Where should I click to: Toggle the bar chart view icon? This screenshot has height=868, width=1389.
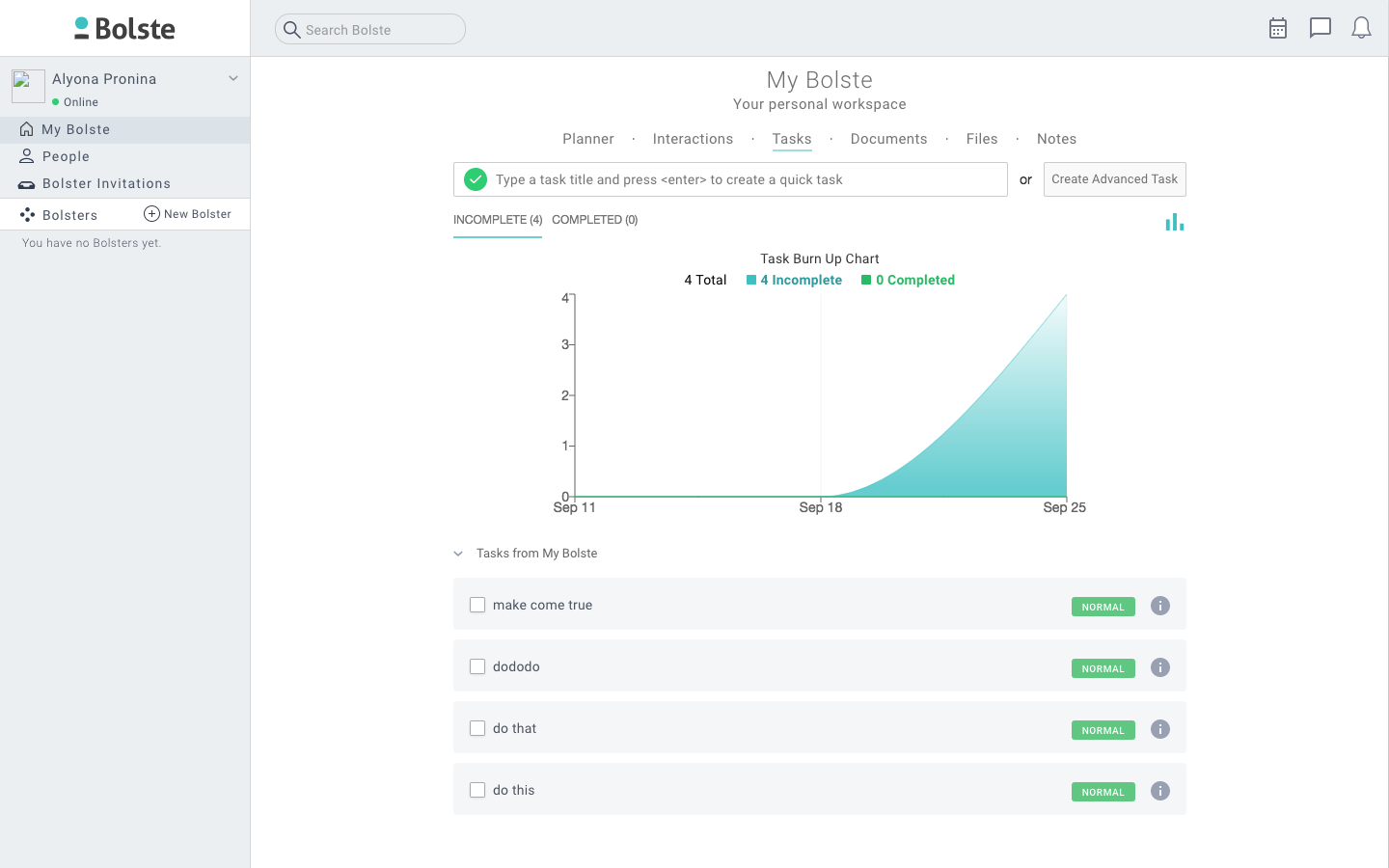click(x=1174, y=223)
